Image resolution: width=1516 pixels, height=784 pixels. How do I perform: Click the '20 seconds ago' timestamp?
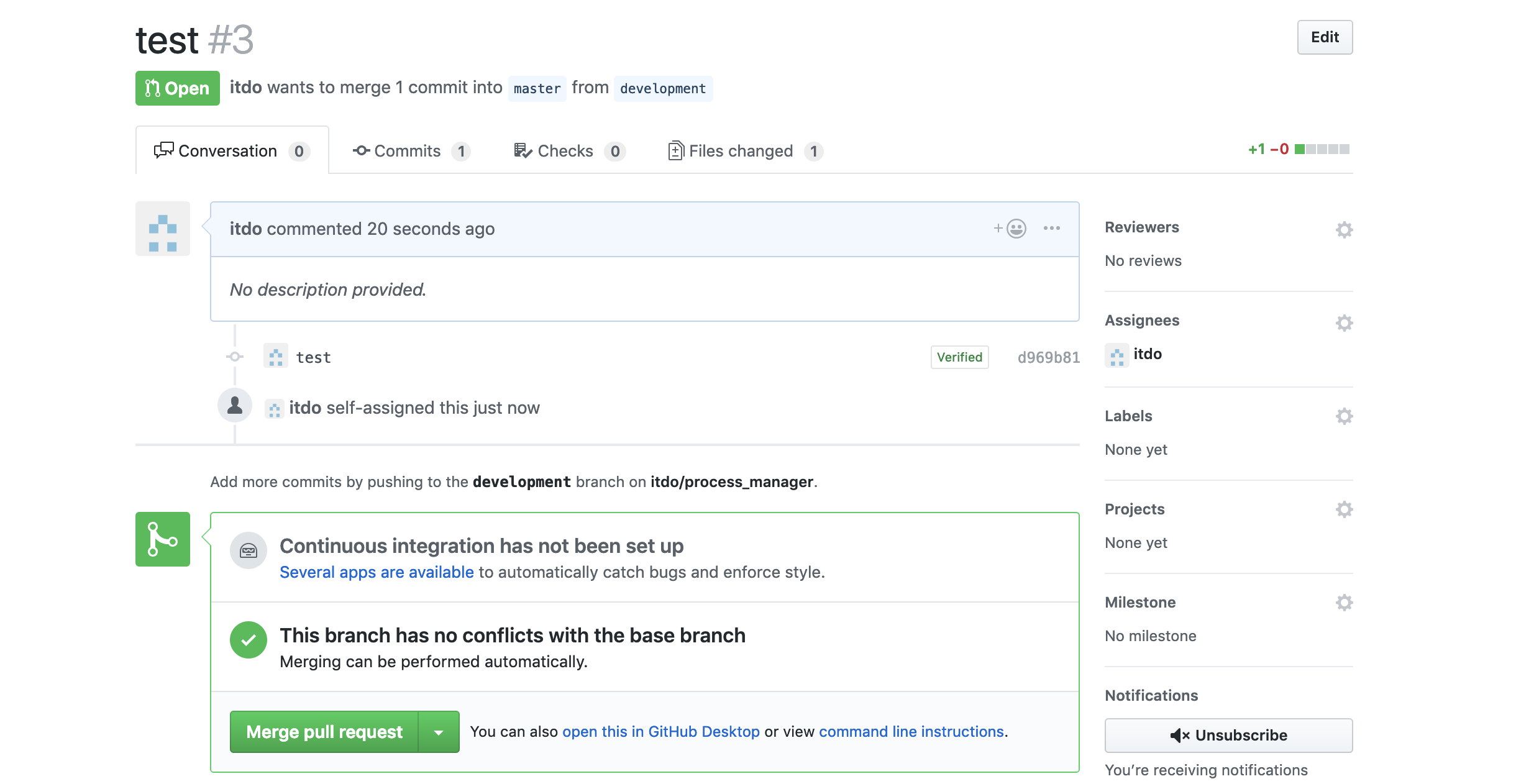pyautogui.click(x=431, y=229)
